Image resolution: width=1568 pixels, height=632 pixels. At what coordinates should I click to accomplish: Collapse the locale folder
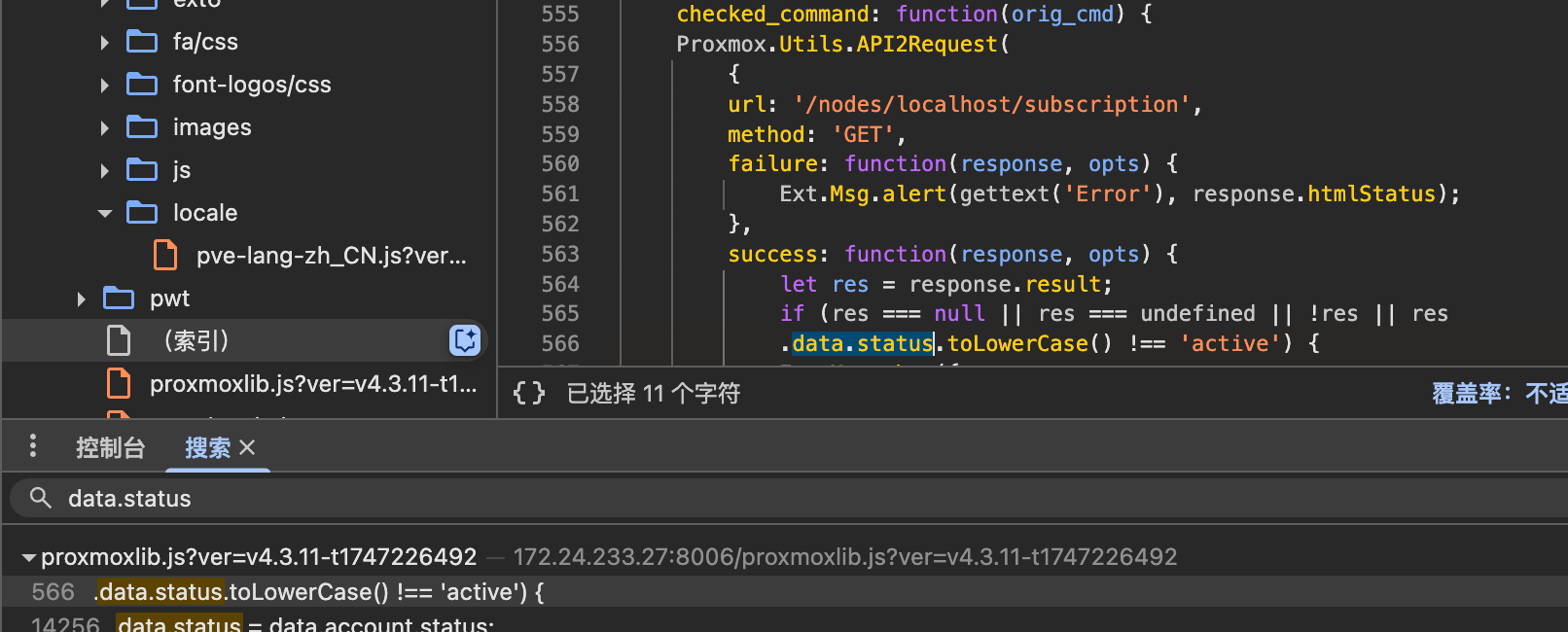coord(104,213)
